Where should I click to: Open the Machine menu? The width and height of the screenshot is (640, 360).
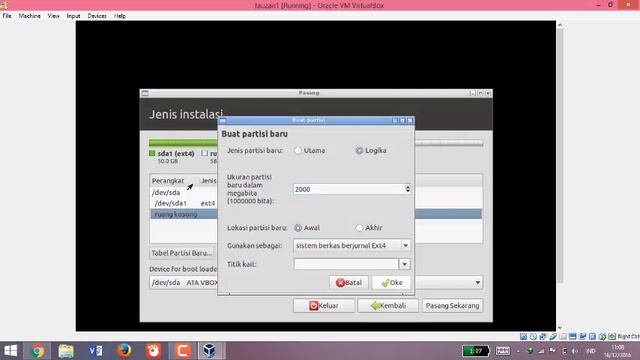(29, 16)
